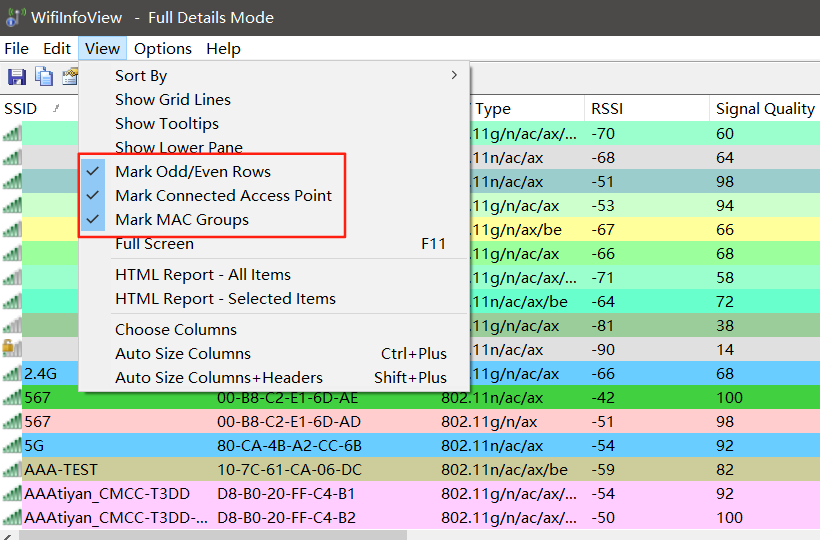Click Signal Quality value 60

[725, 133]
